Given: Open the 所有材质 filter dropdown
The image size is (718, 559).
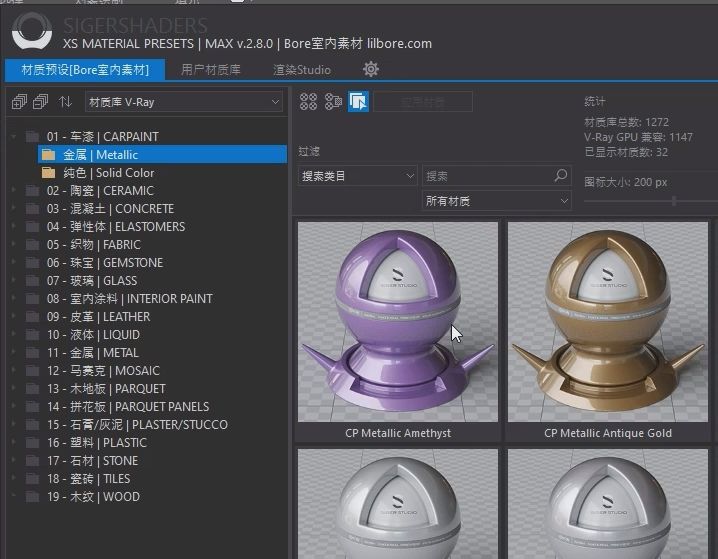Looking at the screenshot, I should coord(496,201).
